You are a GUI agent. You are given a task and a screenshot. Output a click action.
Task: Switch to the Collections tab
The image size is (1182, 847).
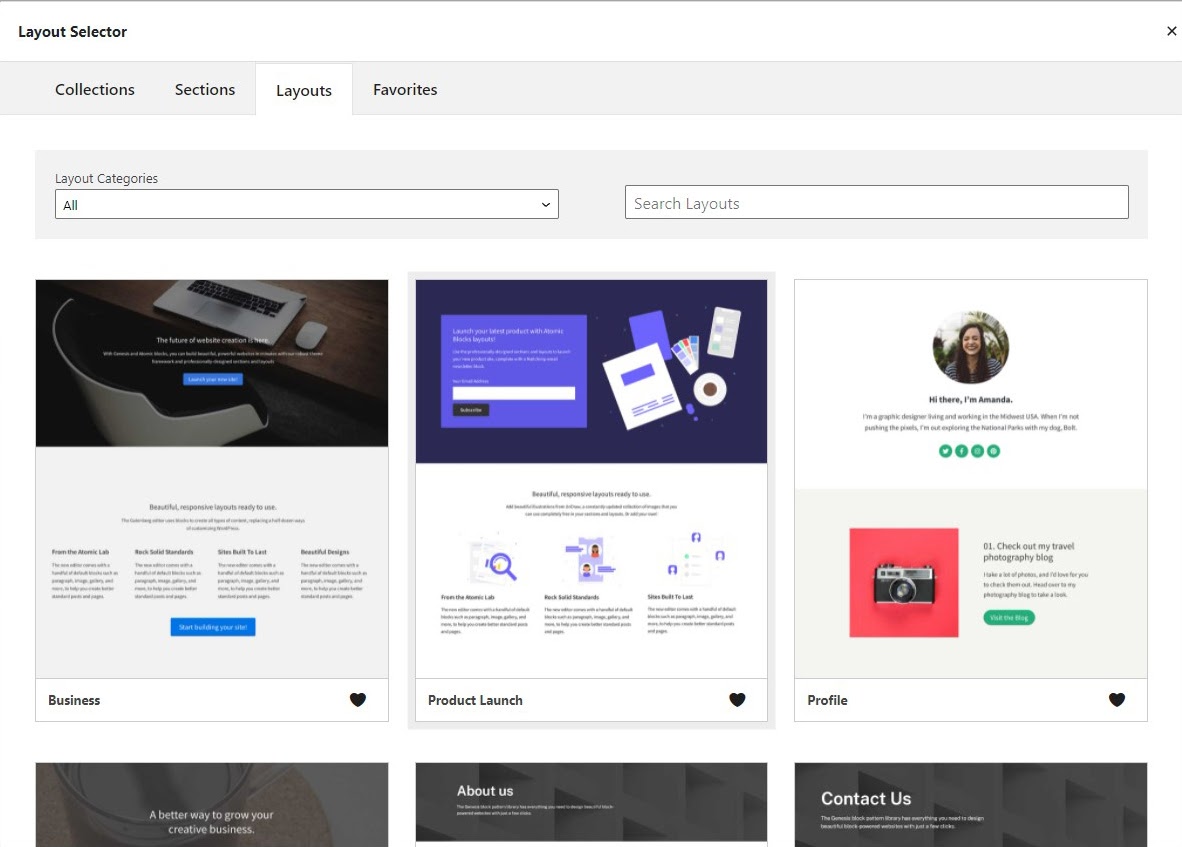(x=95, y=89)
